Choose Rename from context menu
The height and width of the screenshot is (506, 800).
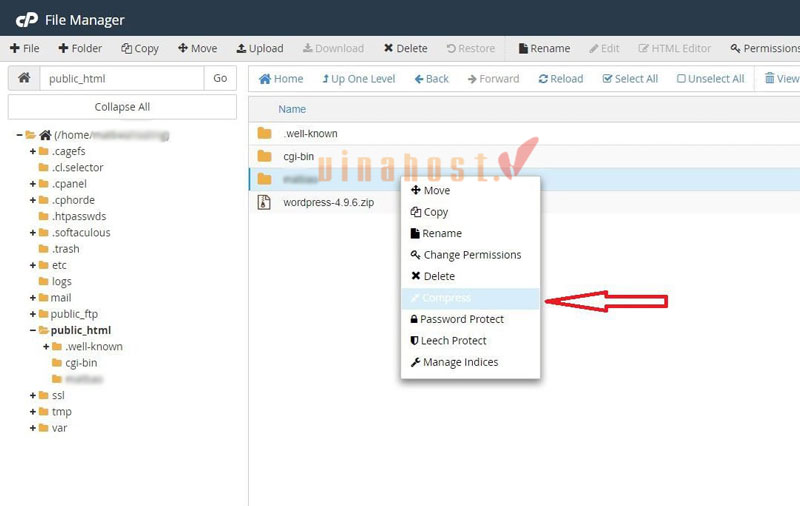pos(470,233)
